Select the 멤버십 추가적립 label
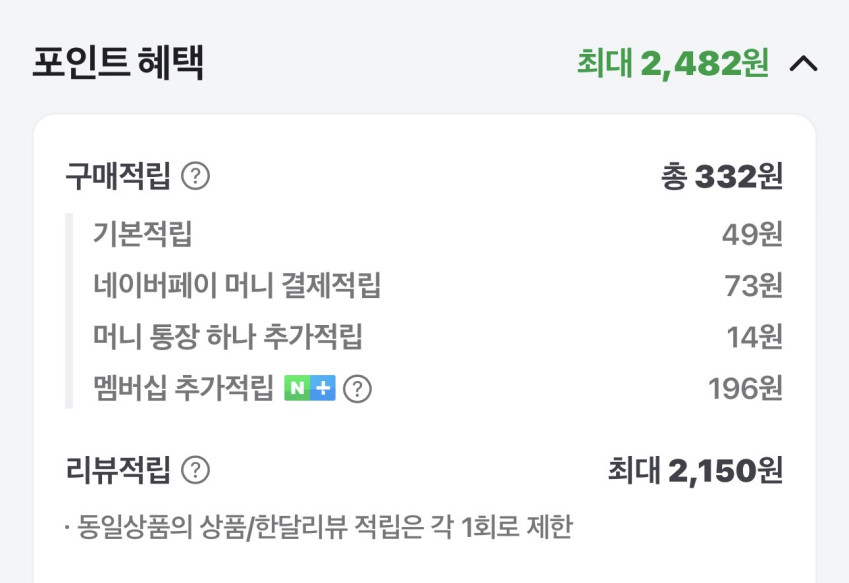Screen dimensions: 849x583 [x=183, y=389]
